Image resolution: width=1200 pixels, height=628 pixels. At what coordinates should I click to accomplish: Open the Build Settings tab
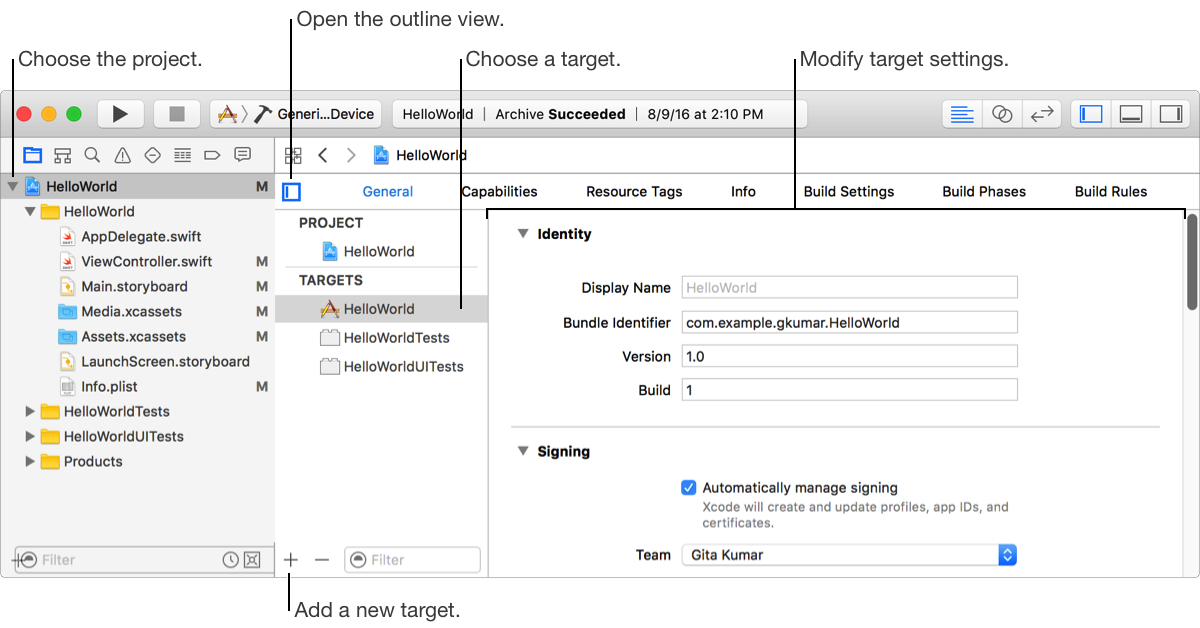(x=849, y=191)
